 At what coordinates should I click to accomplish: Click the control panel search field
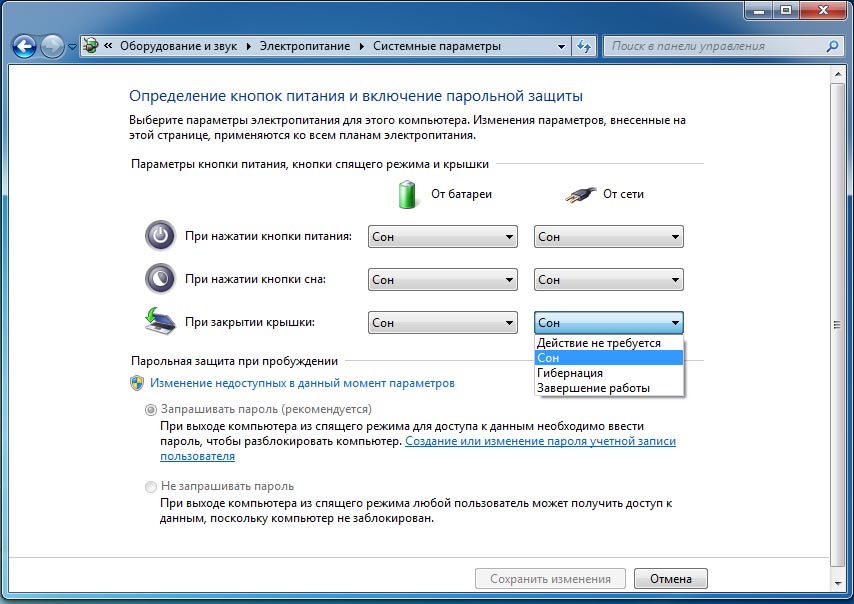click(714, 46)
